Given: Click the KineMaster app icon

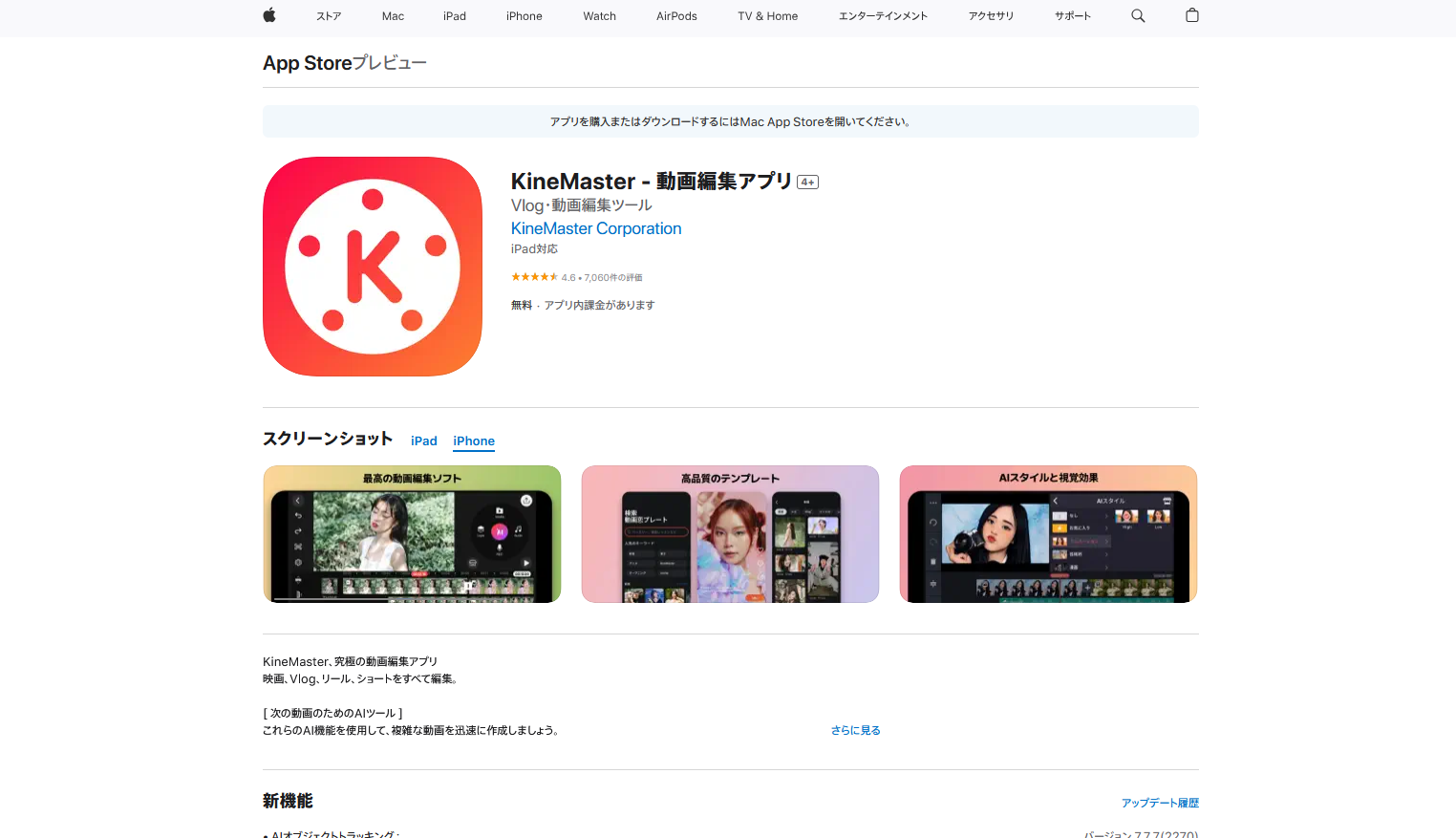Looking at the screenshot, I should coord(372,266).
